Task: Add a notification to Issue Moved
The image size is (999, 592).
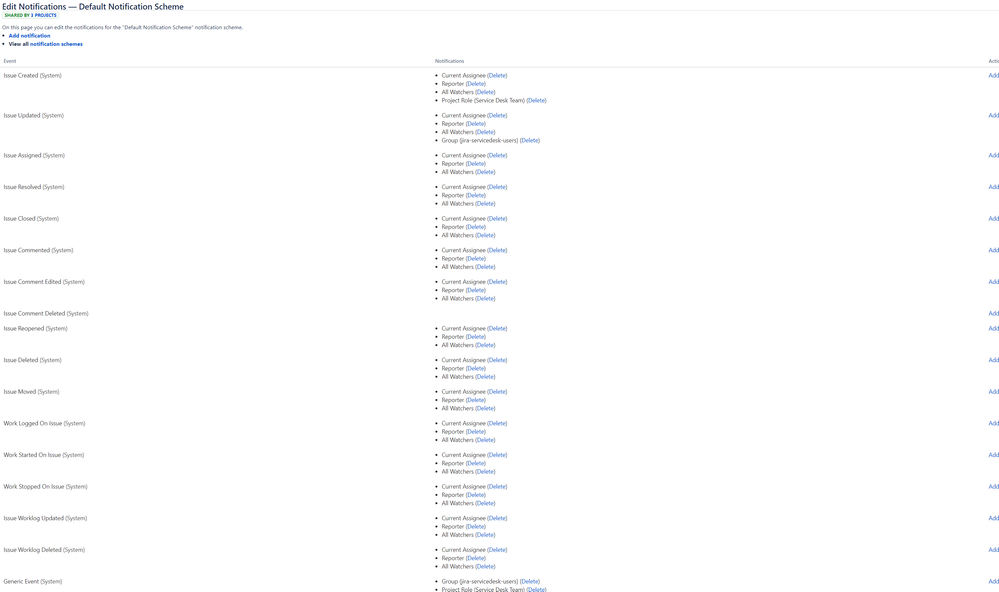Action: click(x=993, y=392)
